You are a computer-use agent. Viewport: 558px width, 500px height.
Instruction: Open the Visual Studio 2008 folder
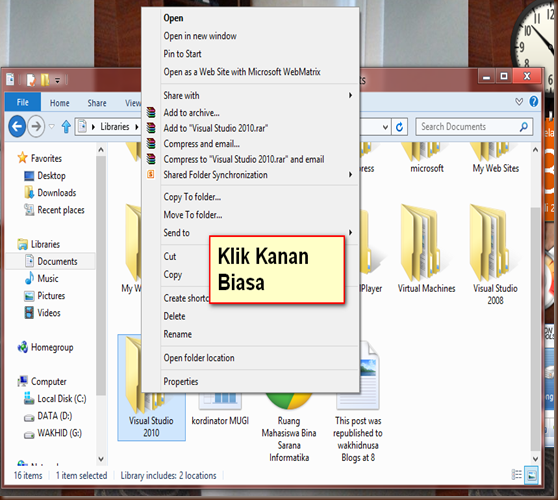(x=495, y=254)
